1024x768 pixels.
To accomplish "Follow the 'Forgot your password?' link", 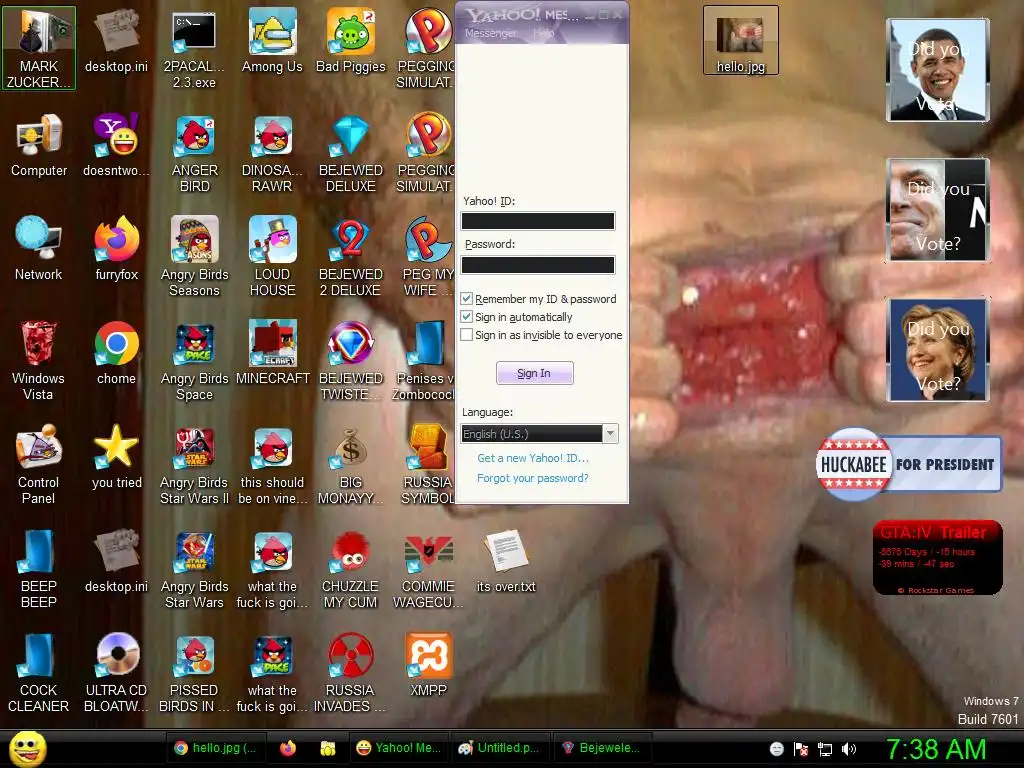I will (533, 478).
